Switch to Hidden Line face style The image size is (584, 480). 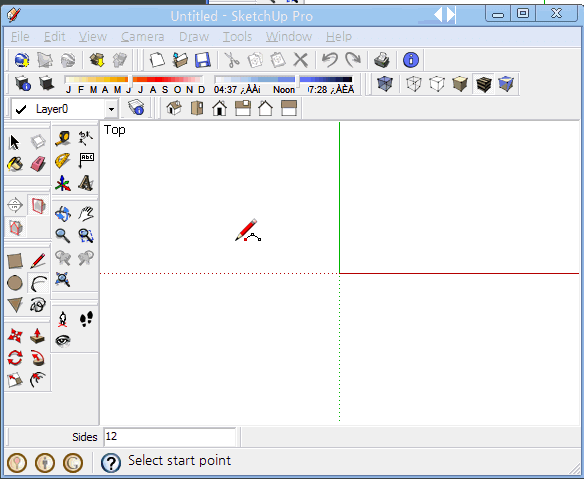(437, 84)
